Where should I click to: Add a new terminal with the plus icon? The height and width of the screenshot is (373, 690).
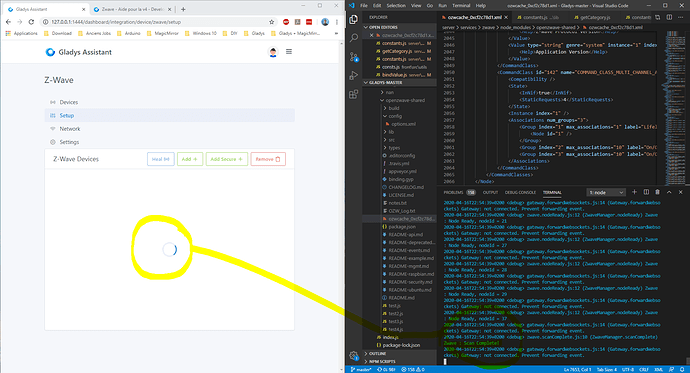[634, 192]
